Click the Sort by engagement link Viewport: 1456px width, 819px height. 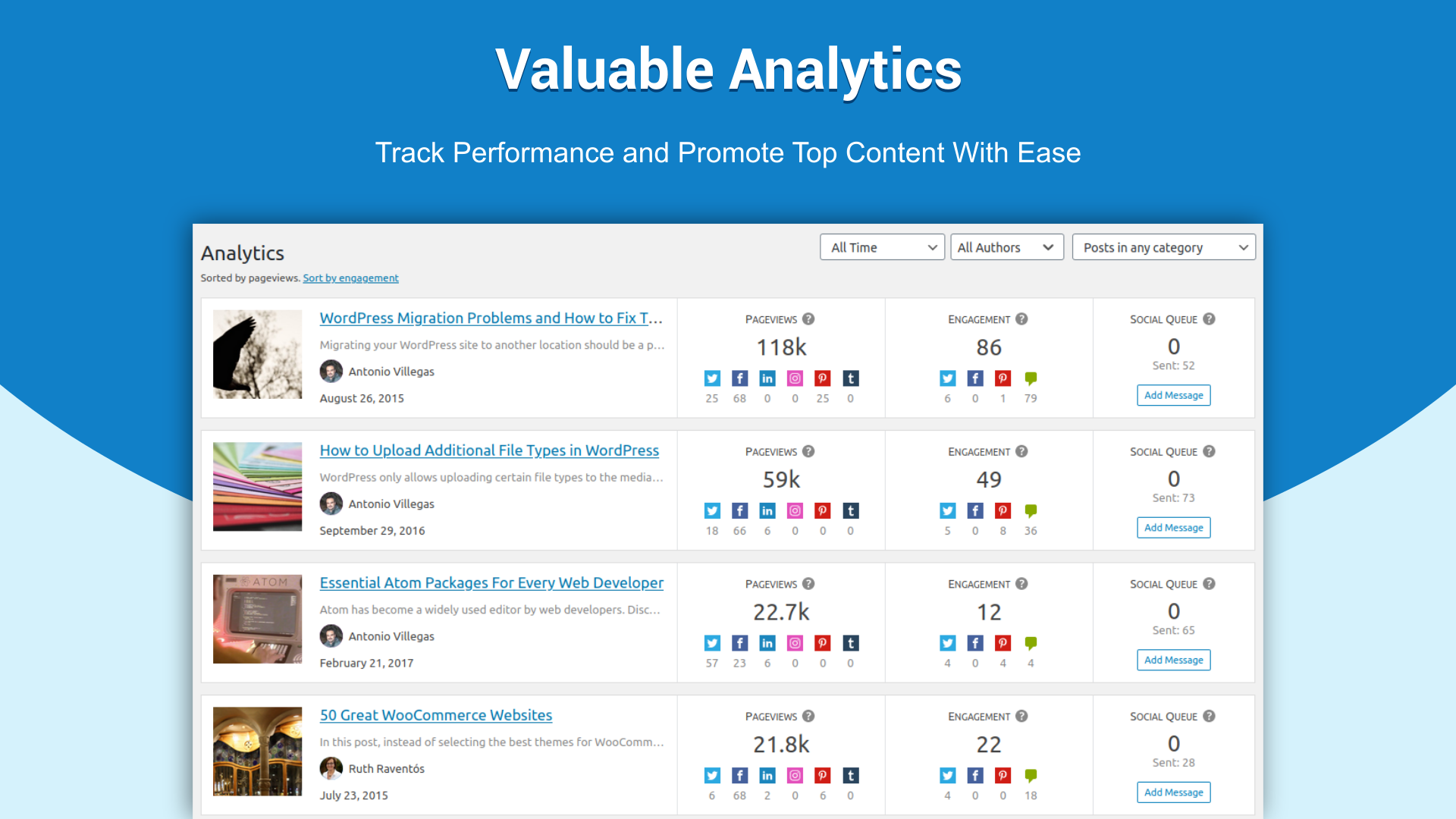350,278
